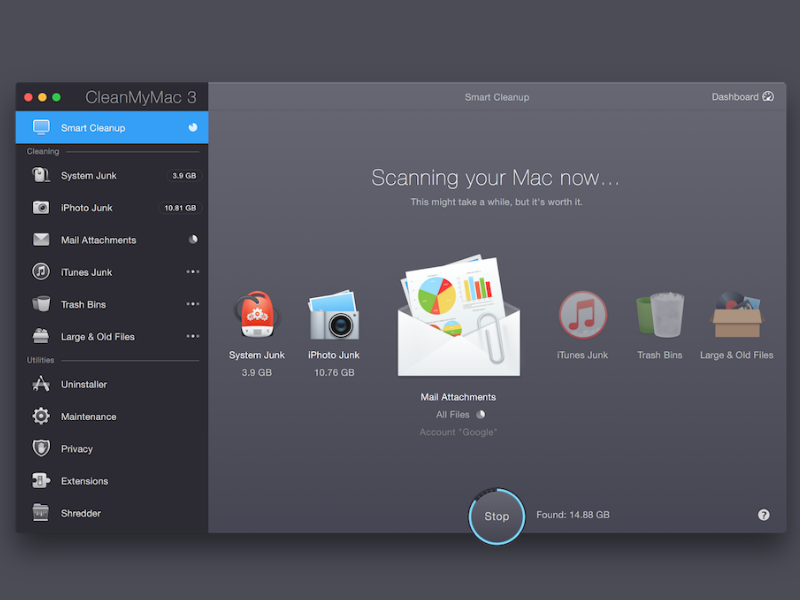This screenshot has height=600, width=800.
Task: Click the Uninstaller icon in sidebar
Action: pos(41,384)
